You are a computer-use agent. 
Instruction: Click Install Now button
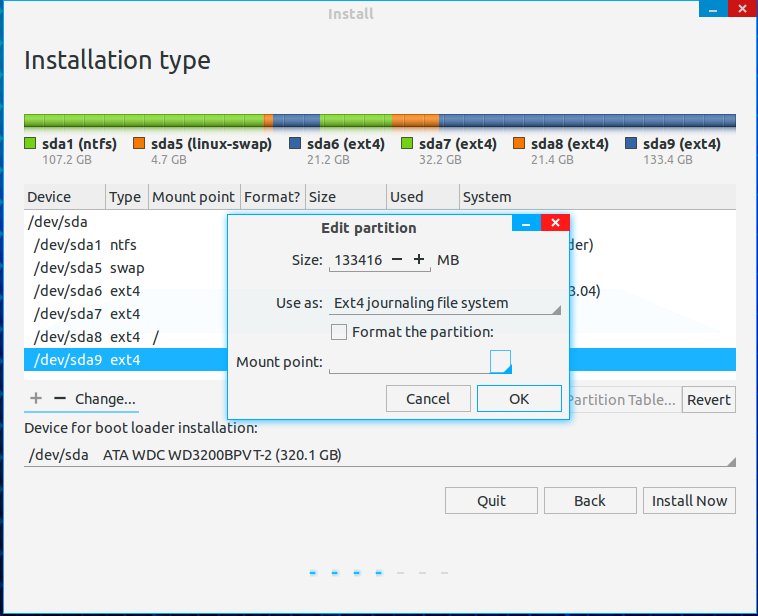689,500
